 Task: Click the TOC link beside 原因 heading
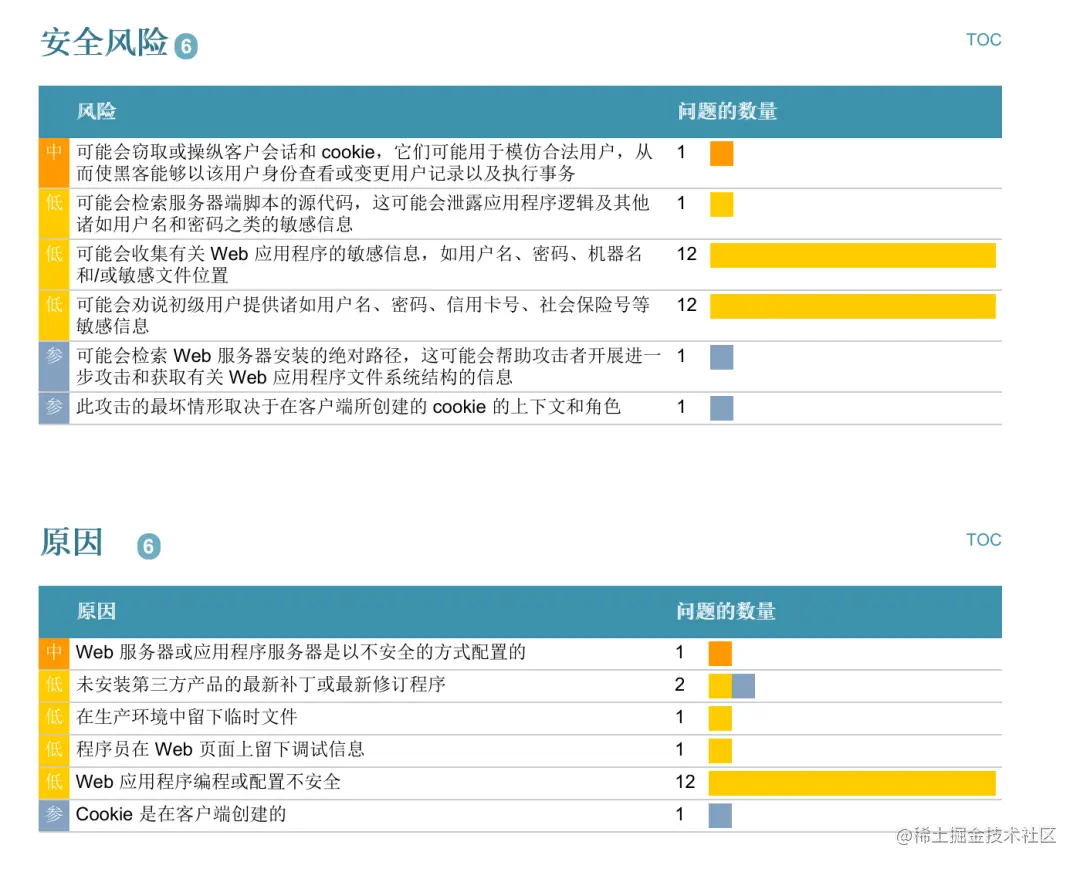click(x=983, y=540)
